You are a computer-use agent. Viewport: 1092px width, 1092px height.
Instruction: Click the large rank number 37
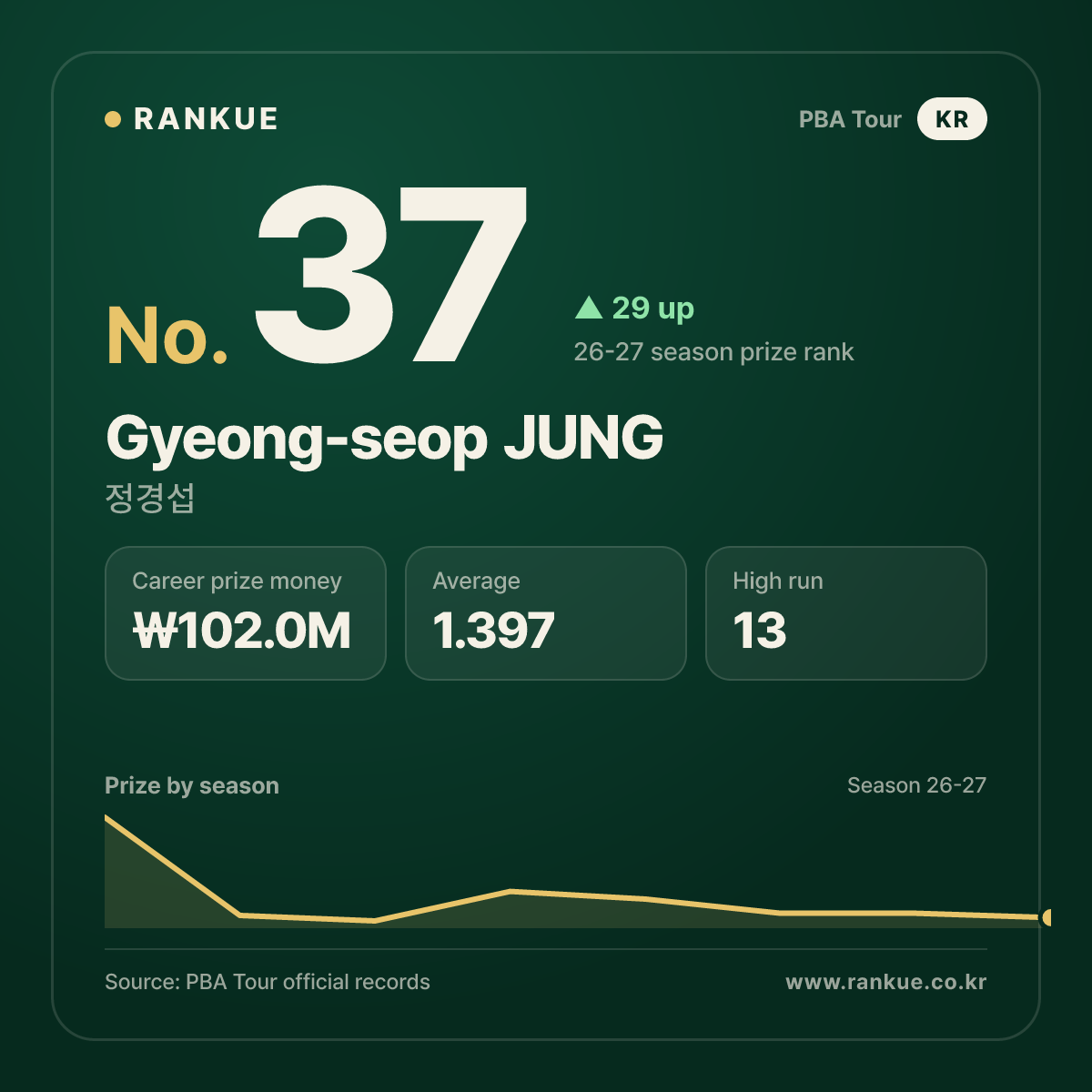[391, 273]
